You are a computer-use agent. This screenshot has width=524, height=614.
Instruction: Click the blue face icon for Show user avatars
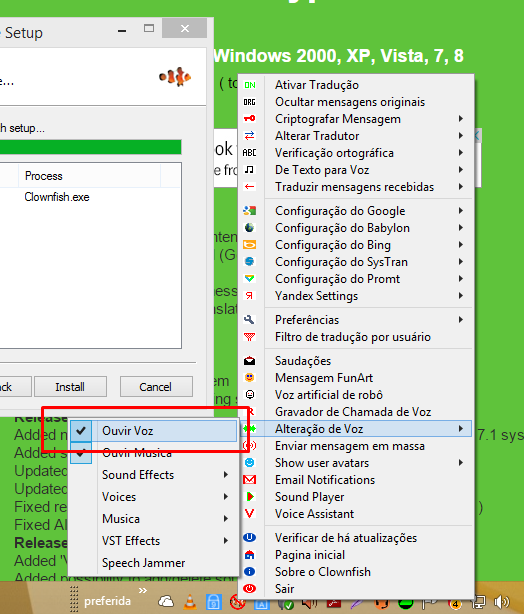click(250, 463)
